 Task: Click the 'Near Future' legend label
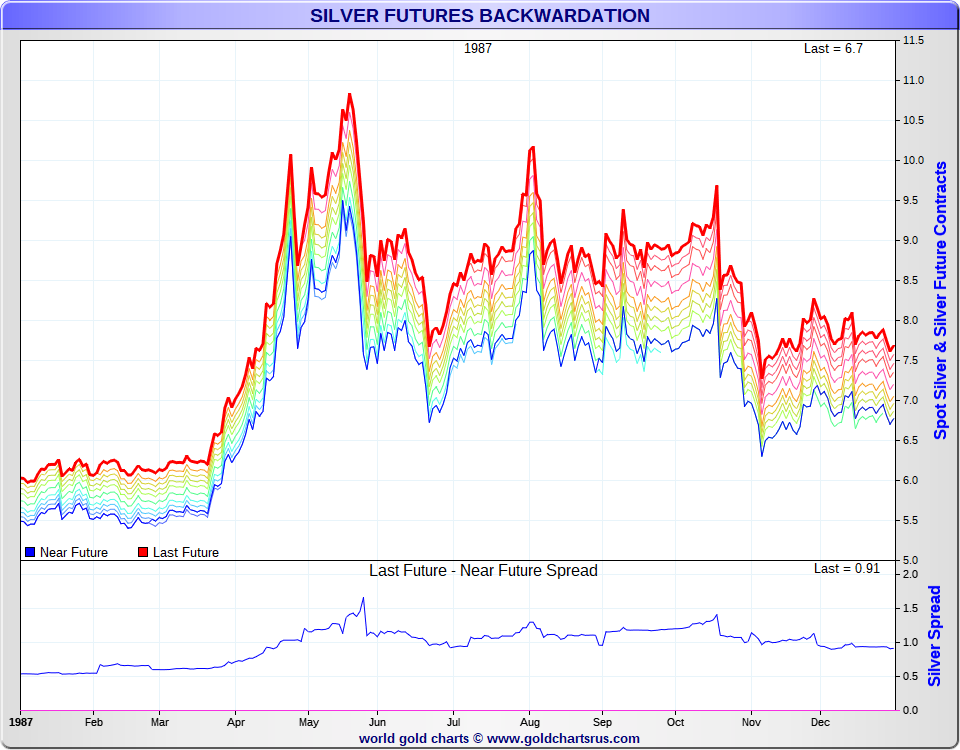pyautogui.click(x=73, y=552)
